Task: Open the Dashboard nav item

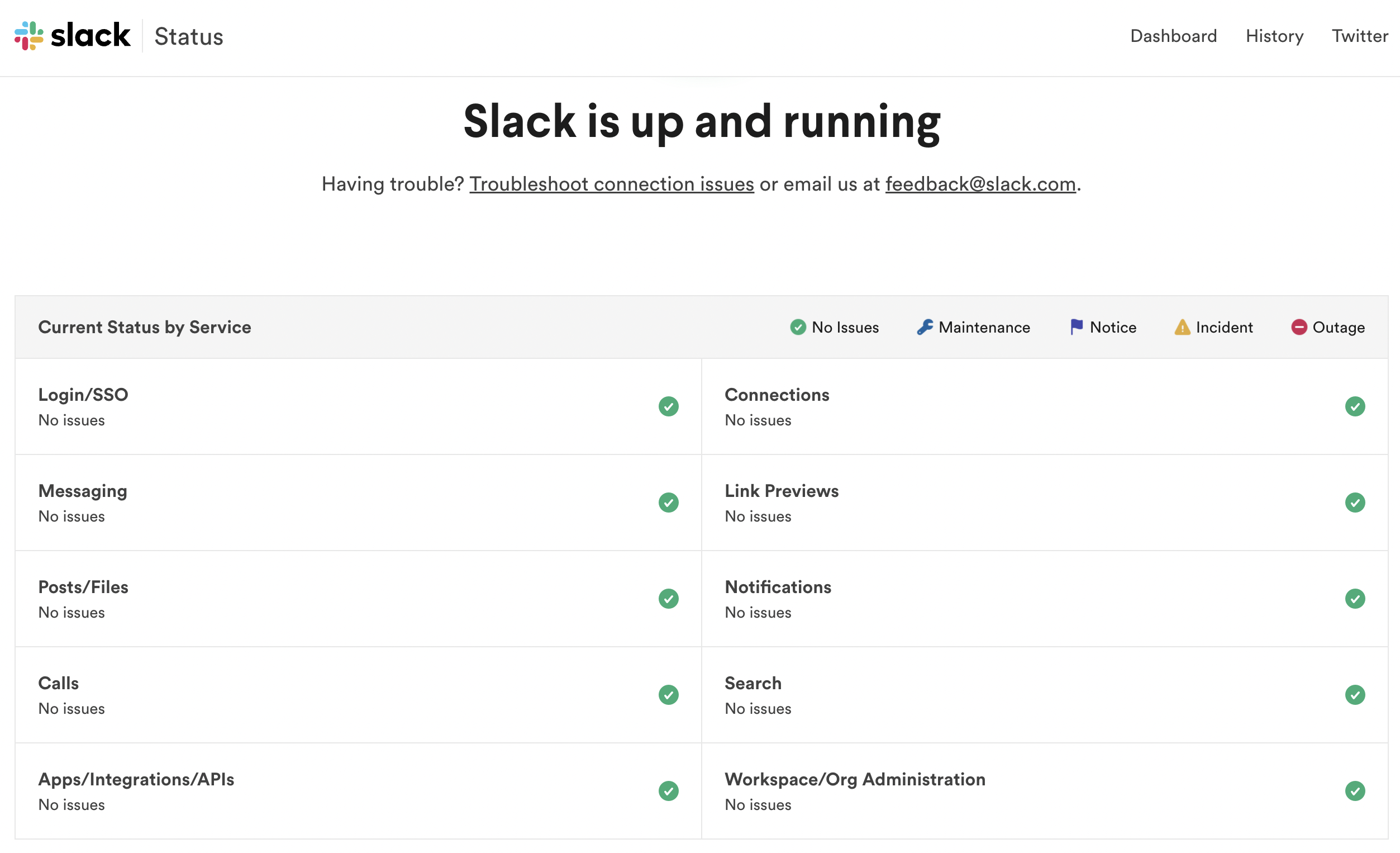Action: pos(1173,36)
